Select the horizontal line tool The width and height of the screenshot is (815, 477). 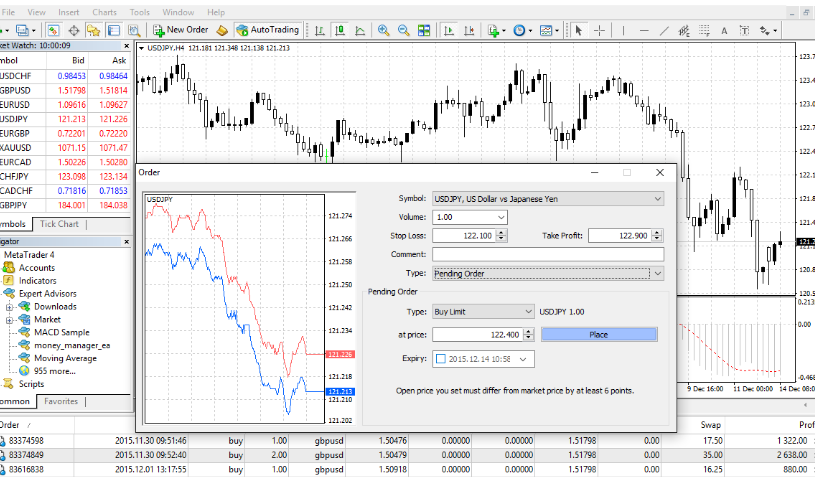pos(643,30)
